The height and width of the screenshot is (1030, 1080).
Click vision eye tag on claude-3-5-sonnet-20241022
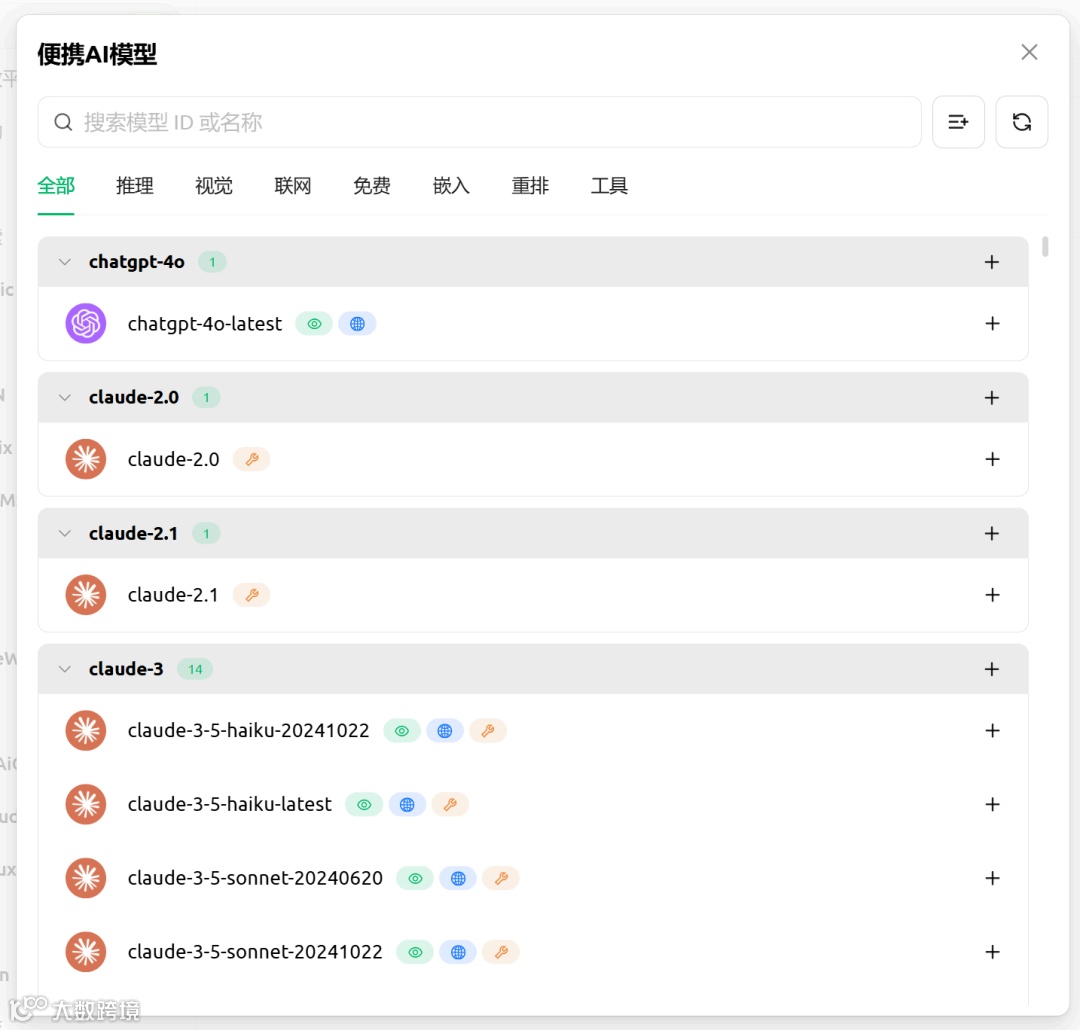[415, 951]
